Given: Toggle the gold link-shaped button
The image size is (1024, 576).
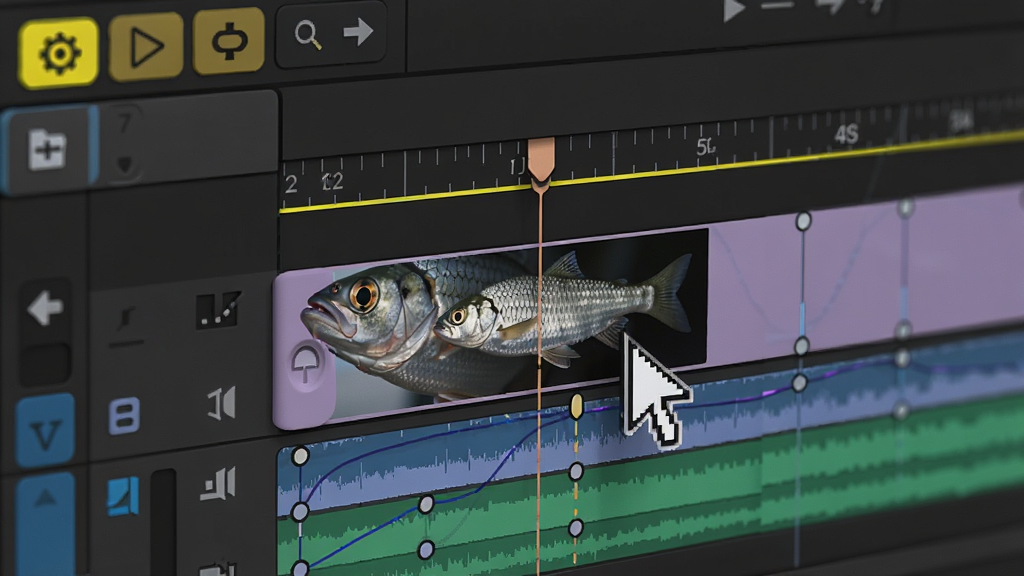Looking at the screenshot, I should coord(229,41).
